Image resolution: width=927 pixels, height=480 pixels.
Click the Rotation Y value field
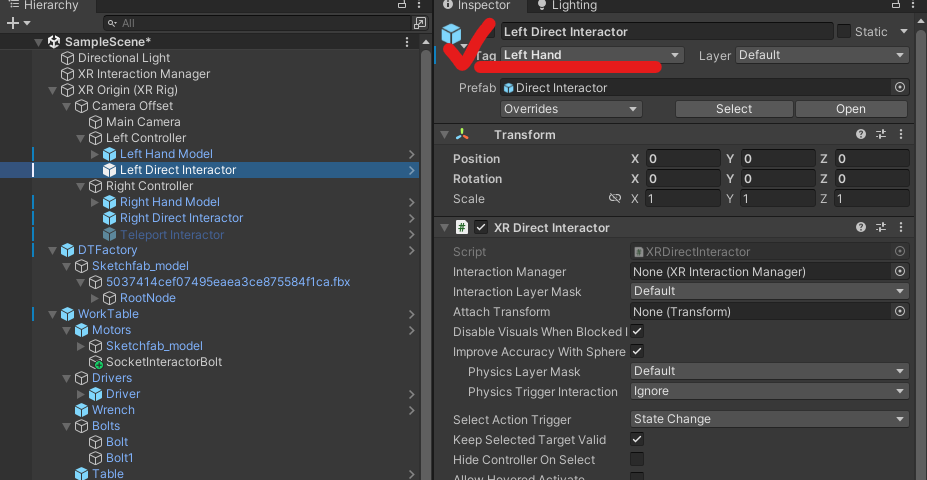[x=777, y=179]
